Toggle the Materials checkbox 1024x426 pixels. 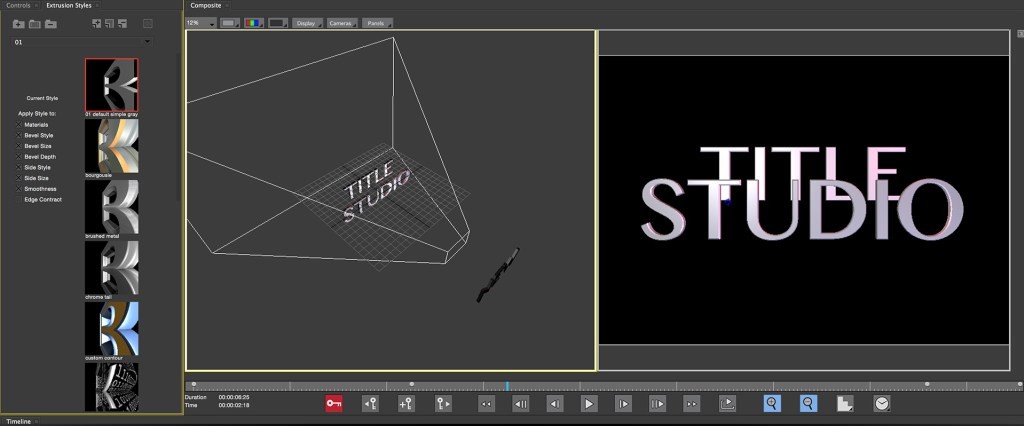click(18, 124)
